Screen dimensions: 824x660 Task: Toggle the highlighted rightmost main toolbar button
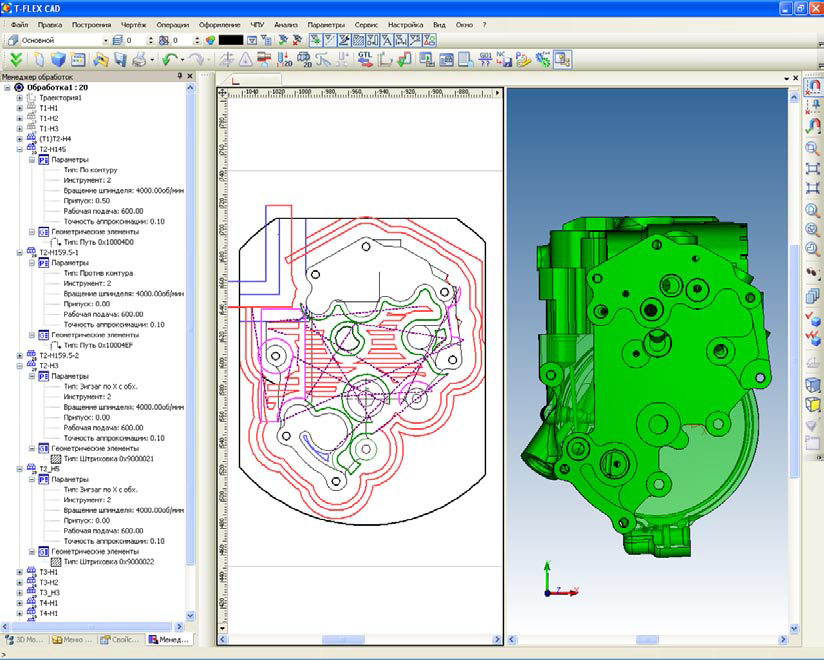(x=564, y=60)
